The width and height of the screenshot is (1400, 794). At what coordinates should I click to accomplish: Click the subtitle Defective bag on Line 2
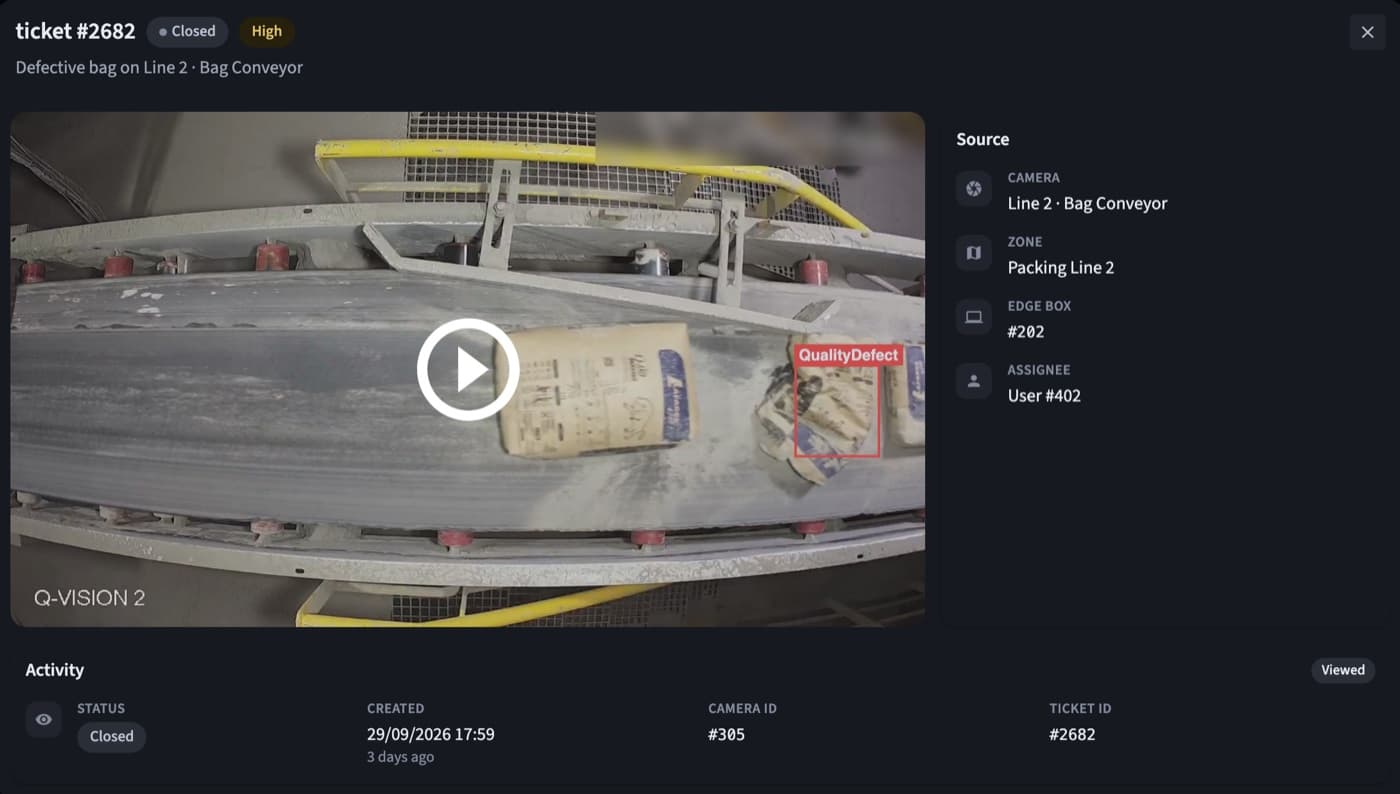pos(159,68)
